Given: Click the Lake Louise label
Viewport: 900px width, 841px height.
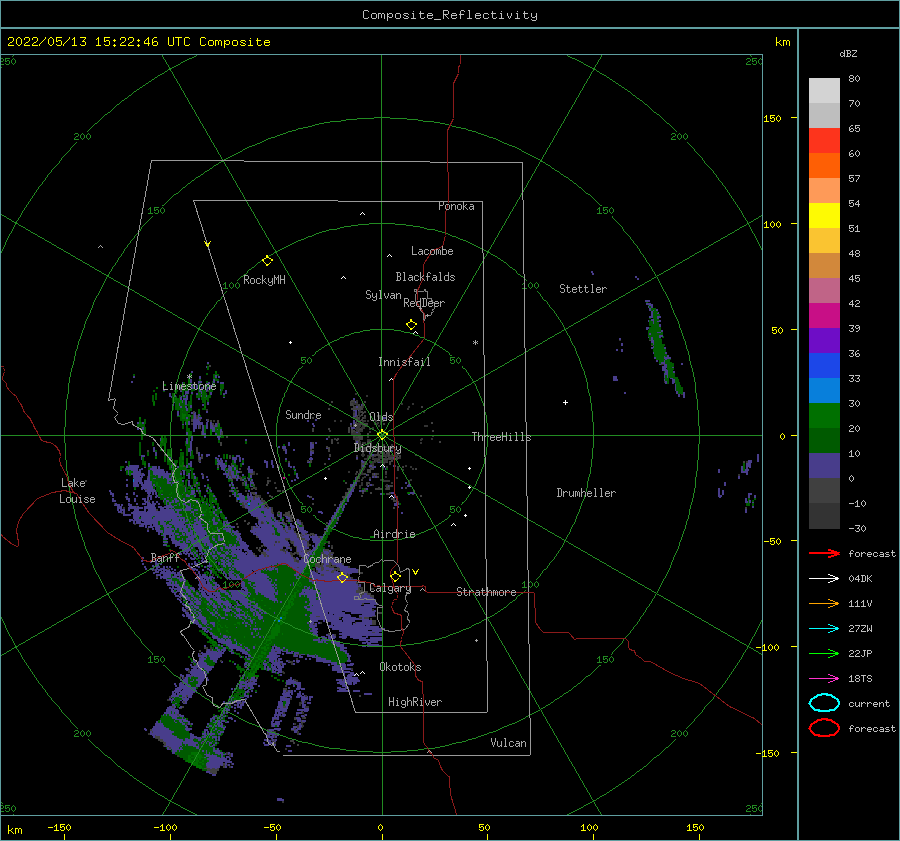Looking at the screenshot, I should 77,491.
